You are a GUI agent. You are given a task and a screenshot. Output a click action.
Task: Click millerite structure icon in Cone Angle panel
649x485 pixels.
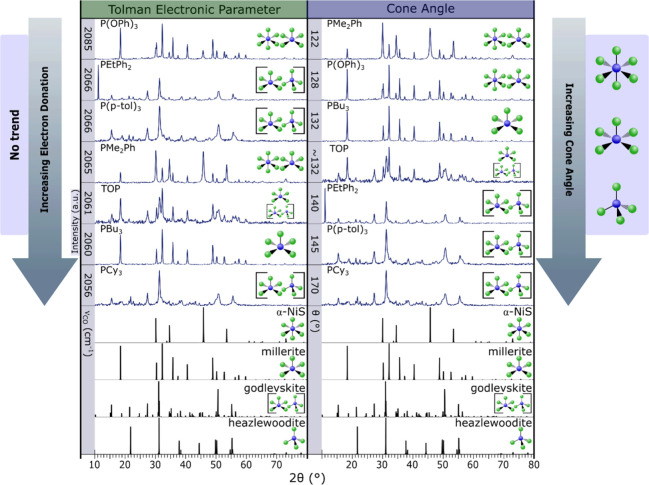(x=519, y=368)
